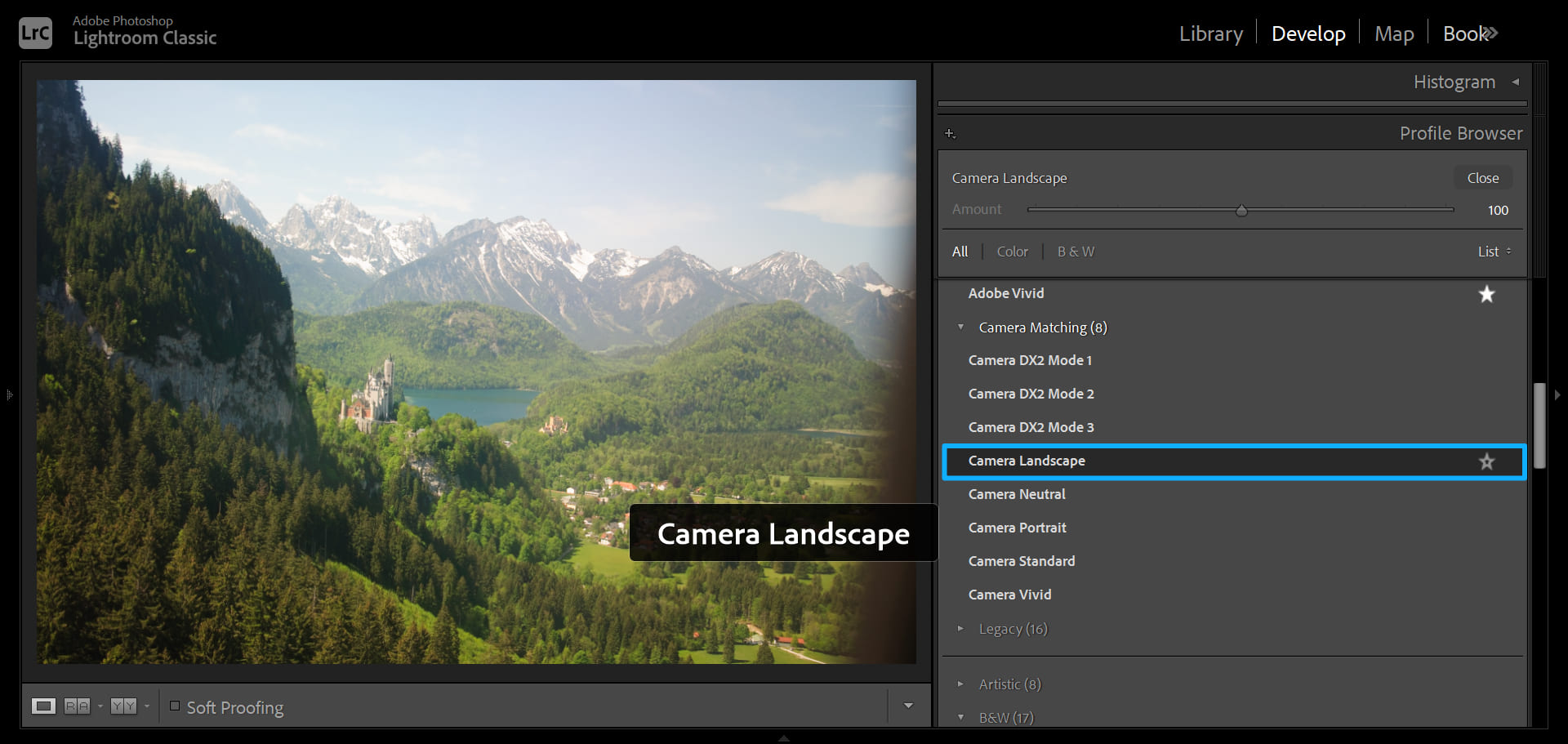This screenshot has width=1568, height=744.
Task: Unfavorite the Adobe Vivid profile star
Action: (x=1486, y=294)
